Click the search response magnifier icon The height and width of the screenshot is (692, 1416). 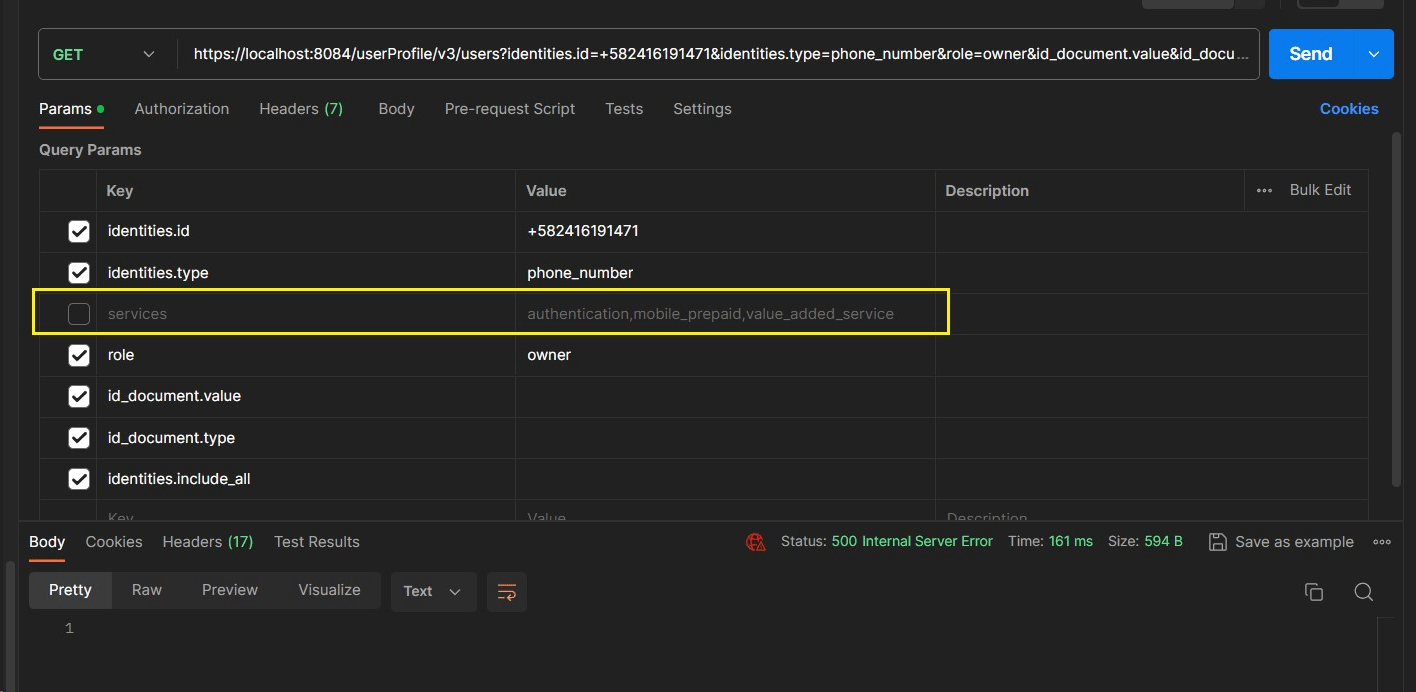click(x=1363, y=592)
